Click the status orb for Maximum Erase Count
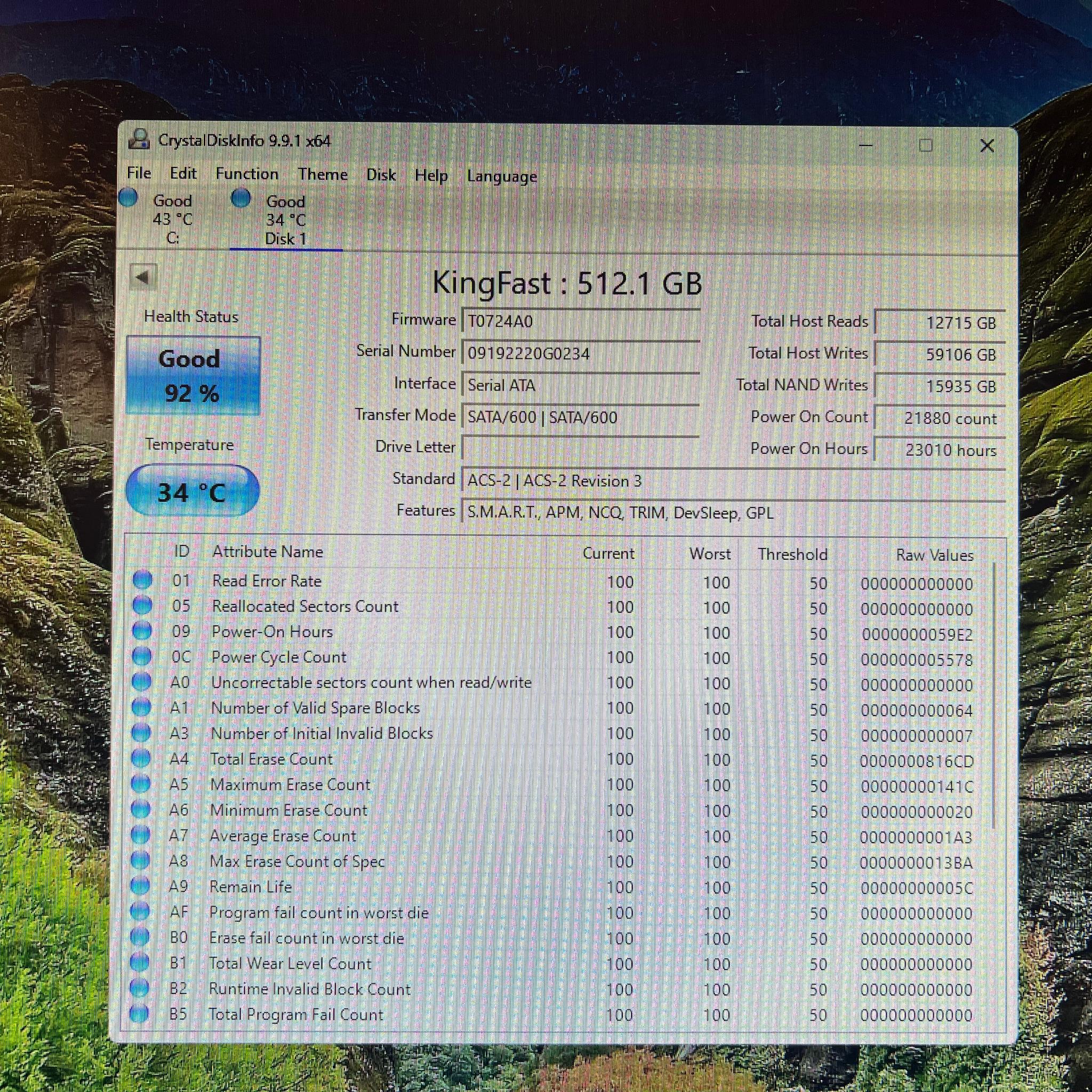The height and width of the screenshot is (1092, 1092). [x=141, y=784]
